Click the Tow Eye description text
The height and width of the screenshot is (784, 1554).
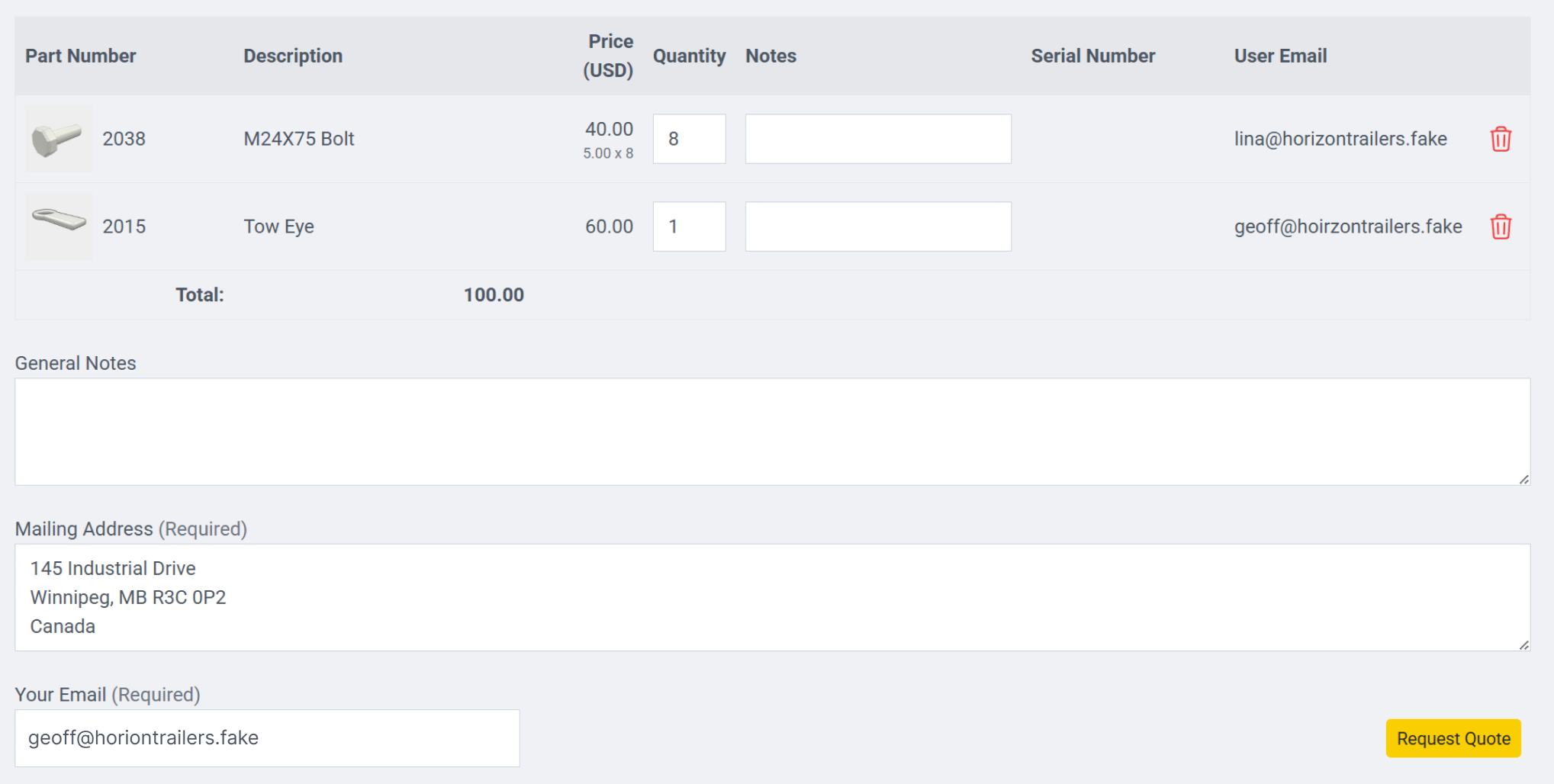point(278,227)
